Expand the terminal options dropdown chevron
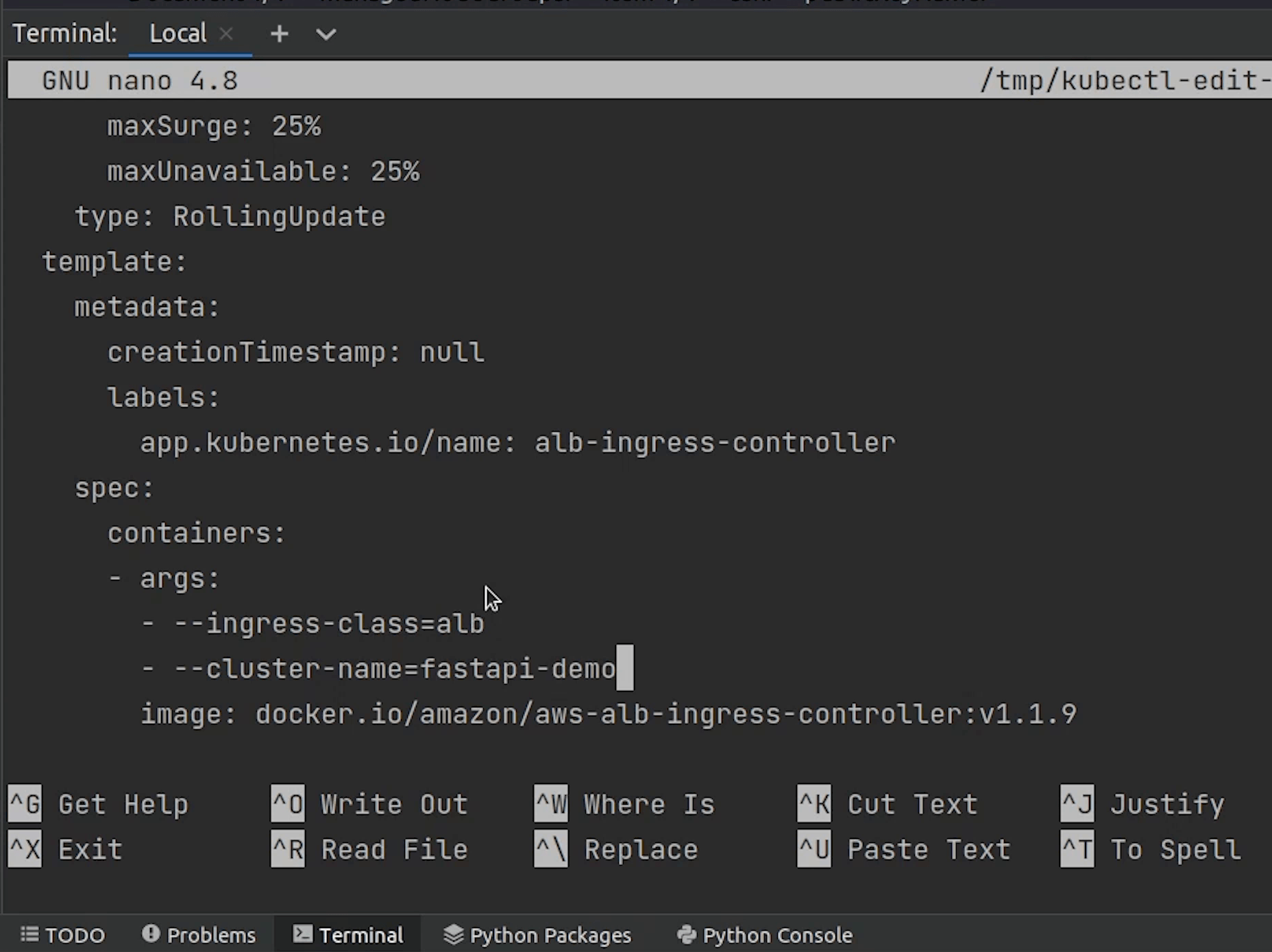1272x952 pixels. coord(326,34)
